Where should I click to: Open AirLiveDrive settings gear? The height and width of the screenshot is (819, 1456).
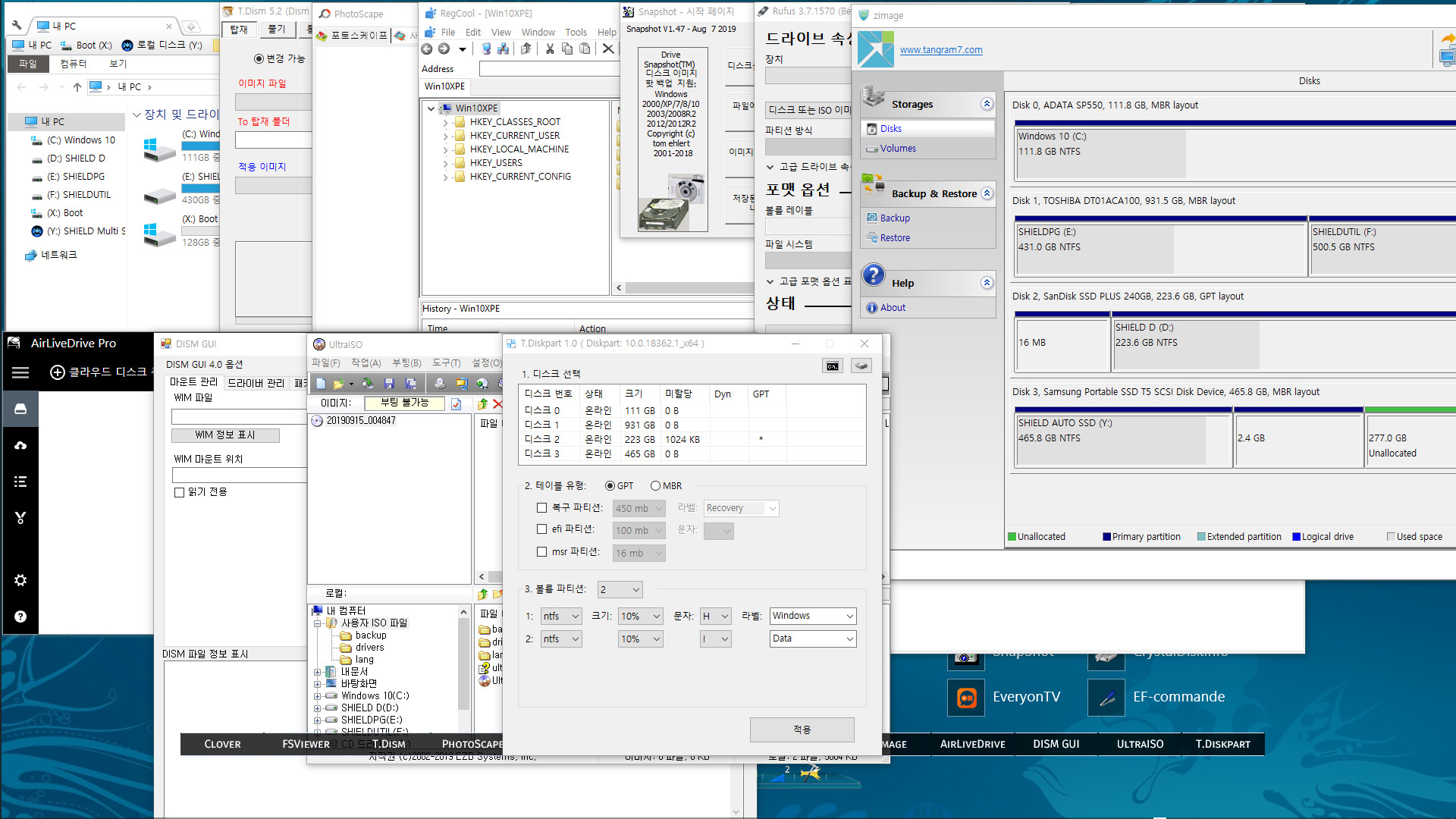click(x=20, y=580)
